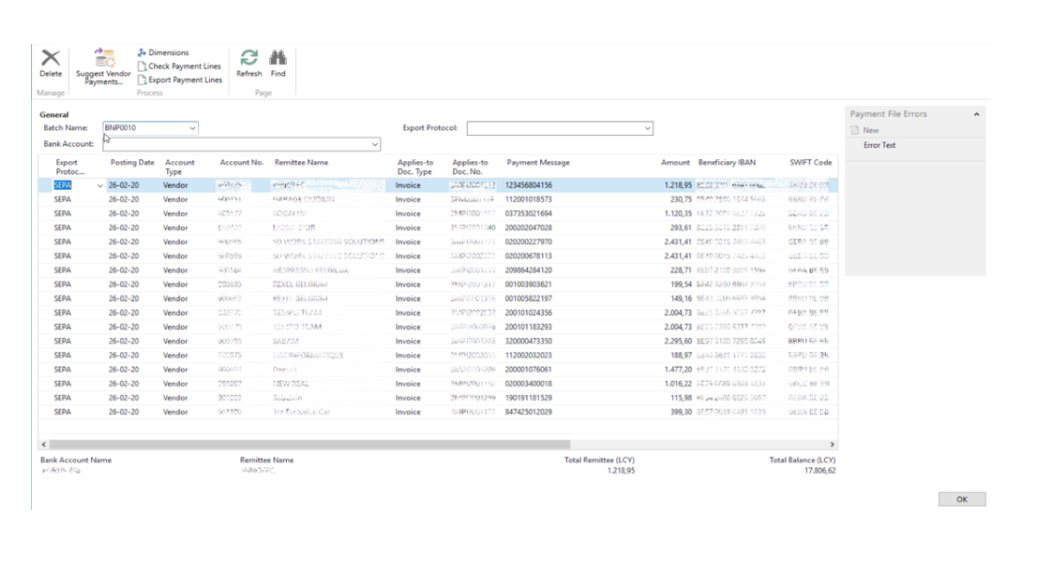Open the Bank Account dropdown
Viewport: 1056px width, 578px height.
click(375, 145)
